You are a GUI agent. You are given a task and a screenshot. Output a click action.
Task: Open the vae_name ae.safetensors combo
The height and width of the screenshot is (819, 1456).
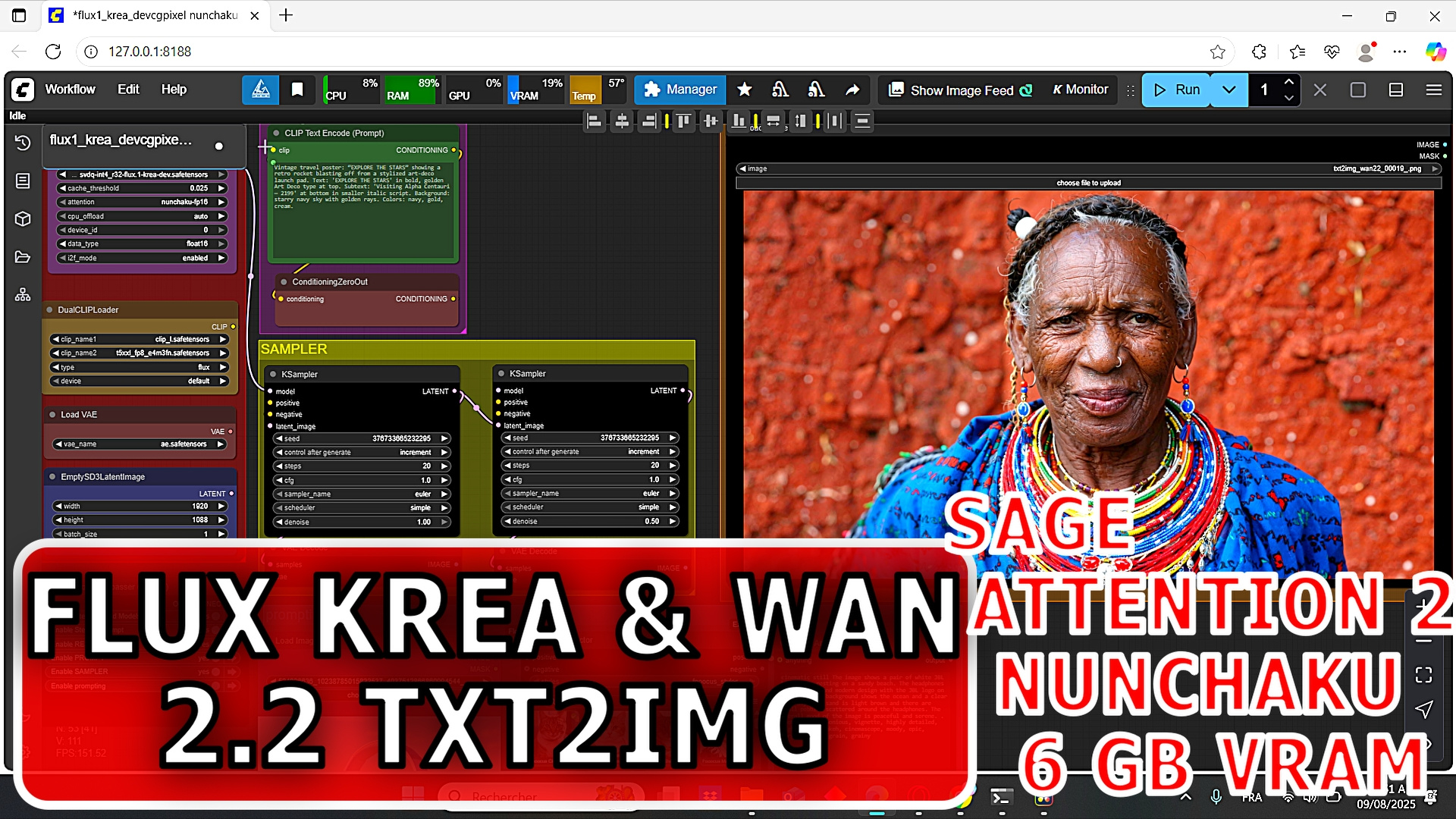pyautogui.click(x=140, y=444)
